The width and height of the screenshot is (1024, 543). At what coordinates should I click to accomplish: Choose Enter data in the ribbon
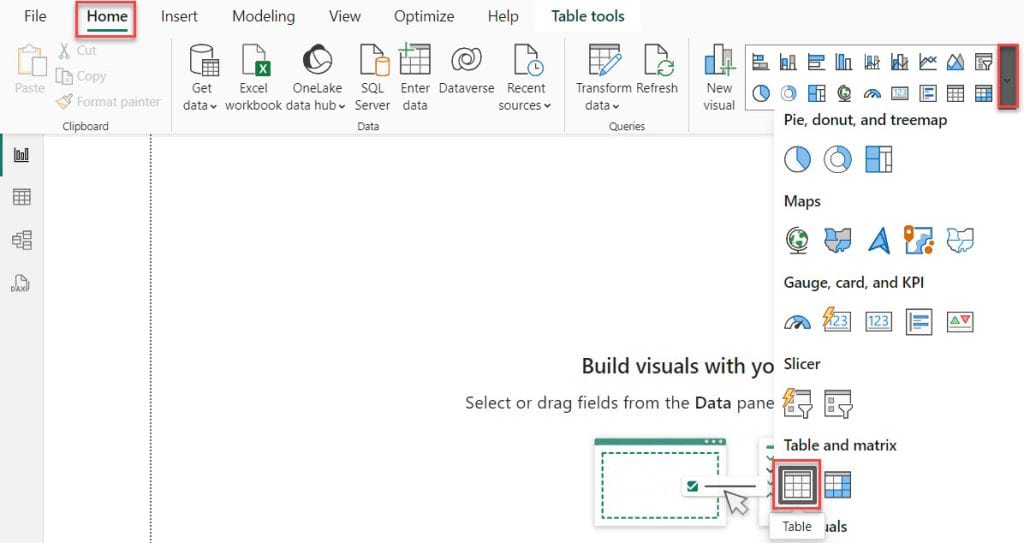coord(415,77)
